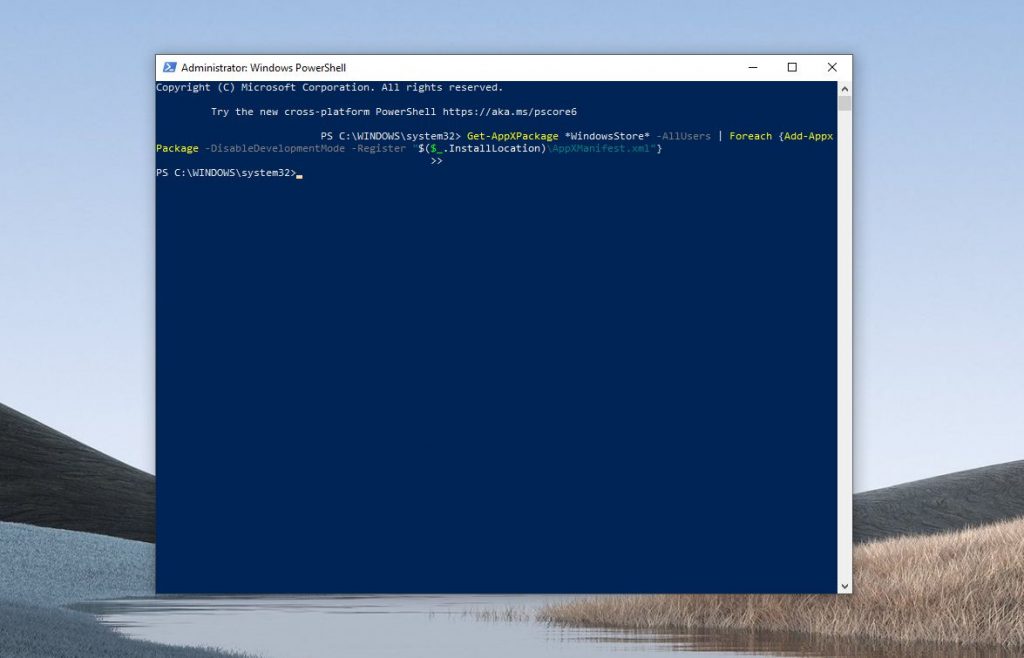Click the -DisableDevelopmentMode parameter text
The image size is (1024, 658).
(x=275, y=149)
